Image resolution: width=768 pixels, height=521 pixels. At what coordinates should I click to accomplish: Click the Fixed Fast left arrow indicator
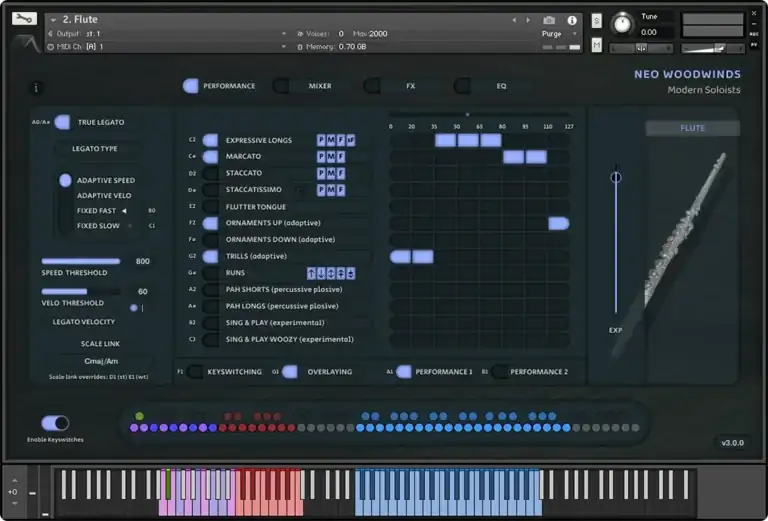click(124, 211)
